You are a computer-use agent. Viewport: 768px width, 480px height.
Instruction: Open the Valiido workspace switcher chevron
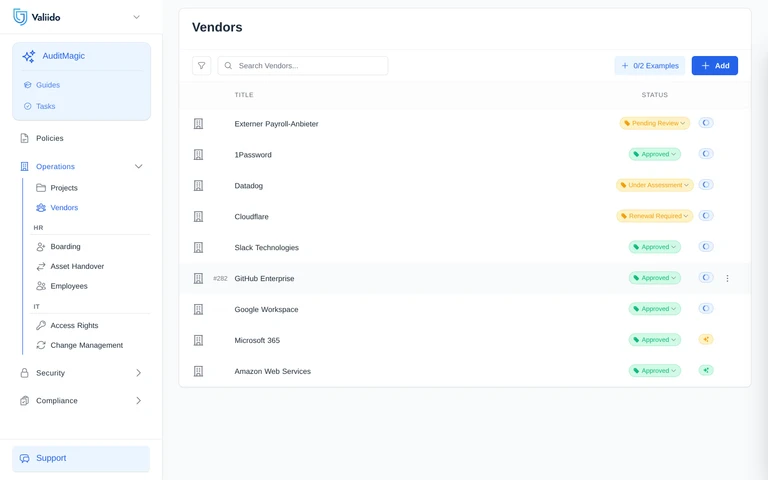pyautogui.click(x=137, y=17)
